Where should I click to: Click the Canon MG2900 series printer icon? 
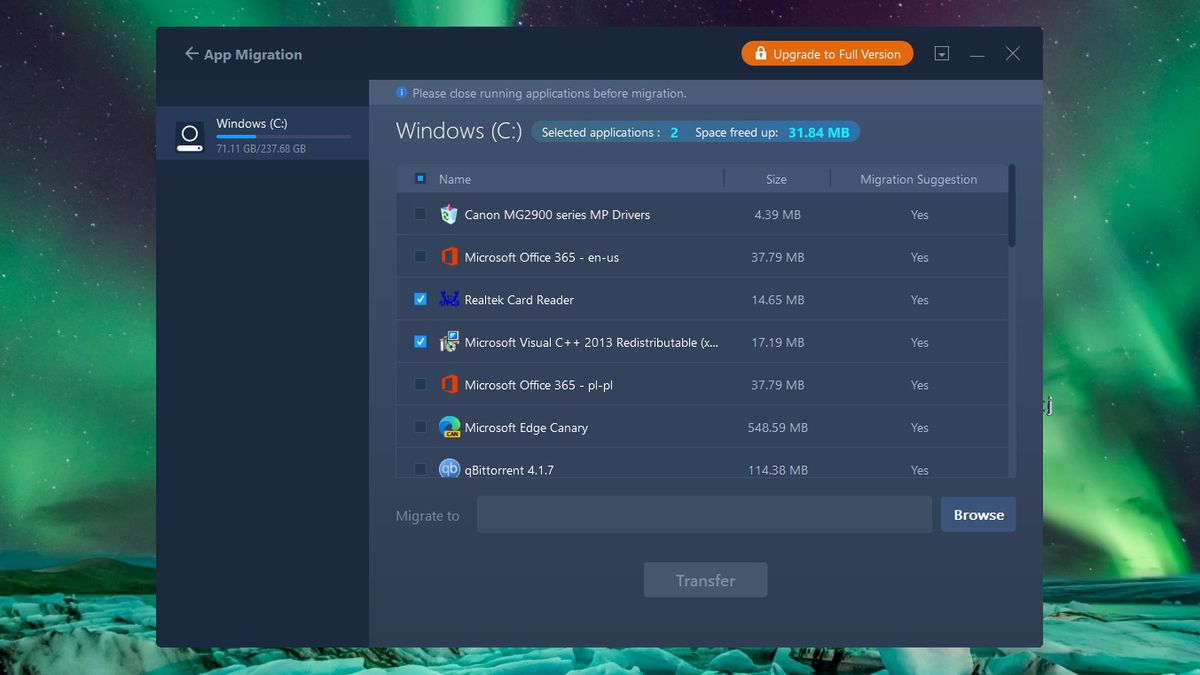(x=450, y=214)
